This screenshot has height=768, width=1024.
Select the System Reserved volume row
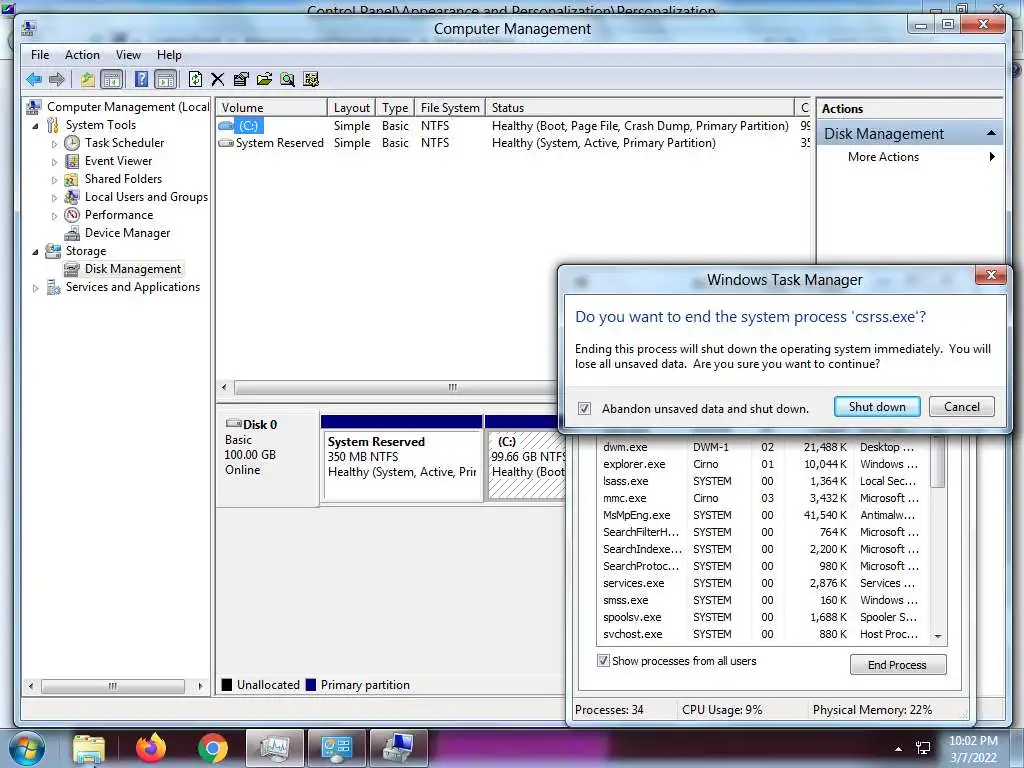coord(513,142)
